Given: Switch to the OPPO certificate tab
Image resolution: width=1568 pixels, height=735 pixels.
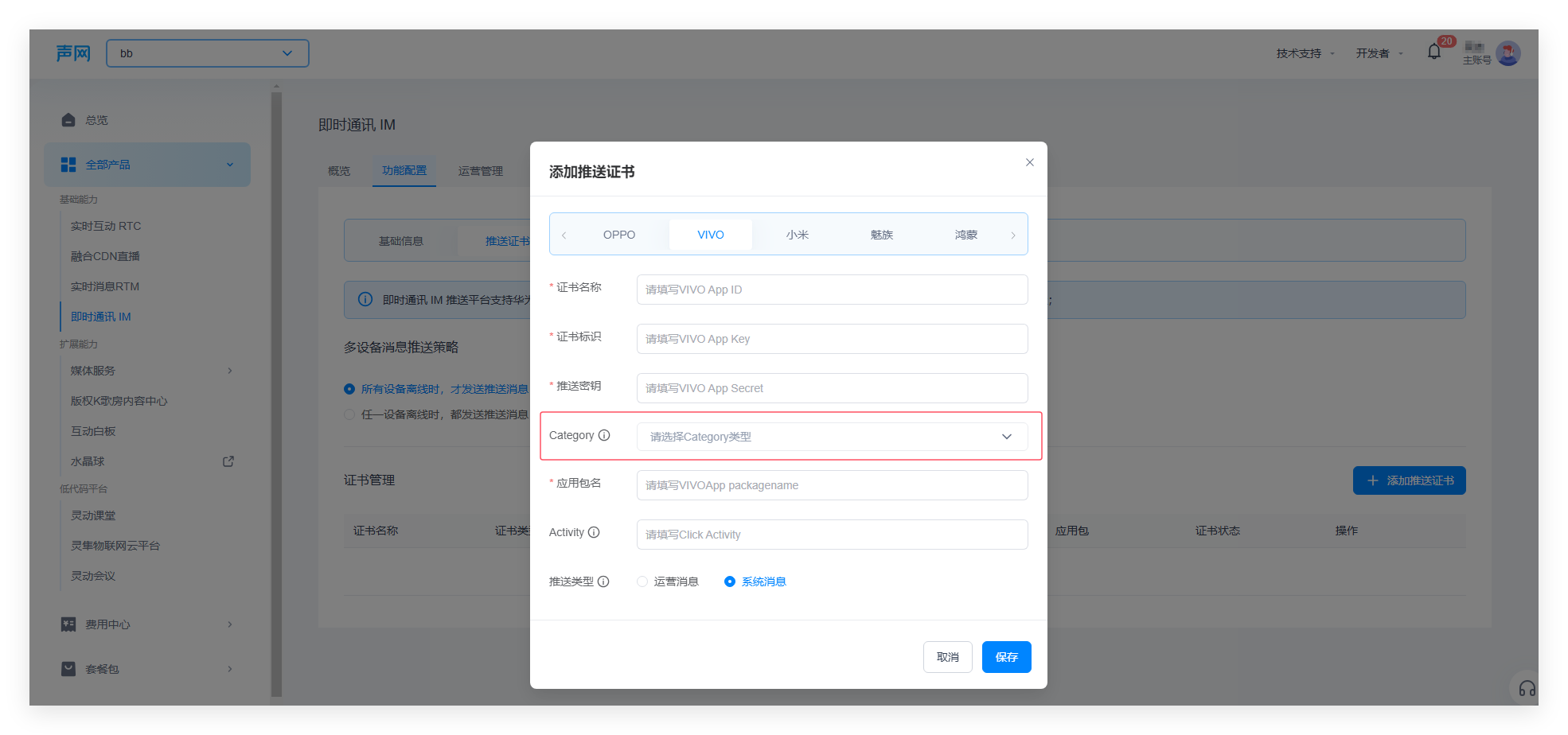Looking at the screenshot, I should point(618,235).
